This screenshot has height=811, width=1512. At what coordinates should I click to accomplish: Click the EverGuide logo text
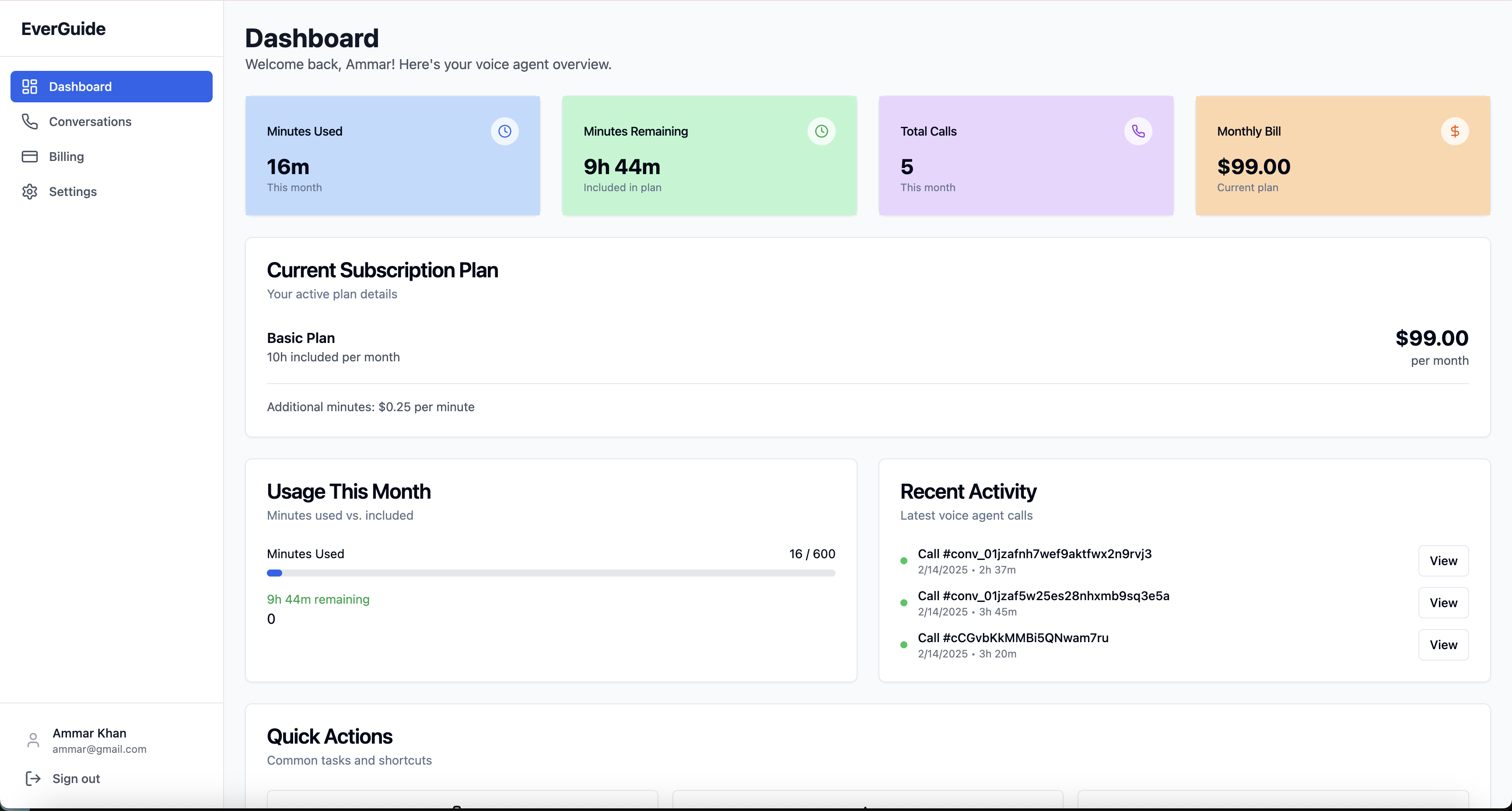(63, 29)
